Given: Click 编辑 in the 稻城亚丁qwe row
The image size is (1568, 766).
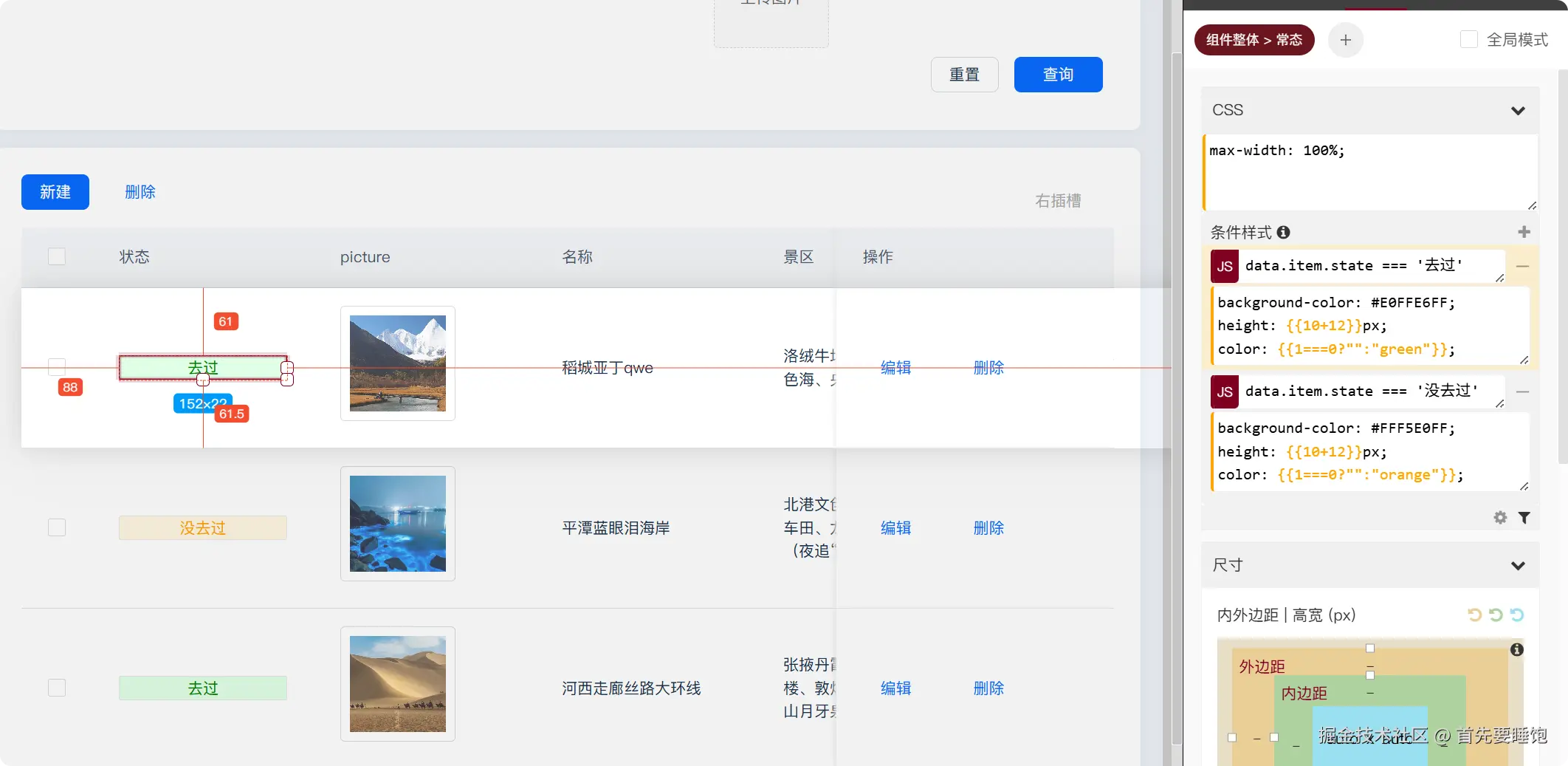Looking at the screenshot, I should pos(895,367).
